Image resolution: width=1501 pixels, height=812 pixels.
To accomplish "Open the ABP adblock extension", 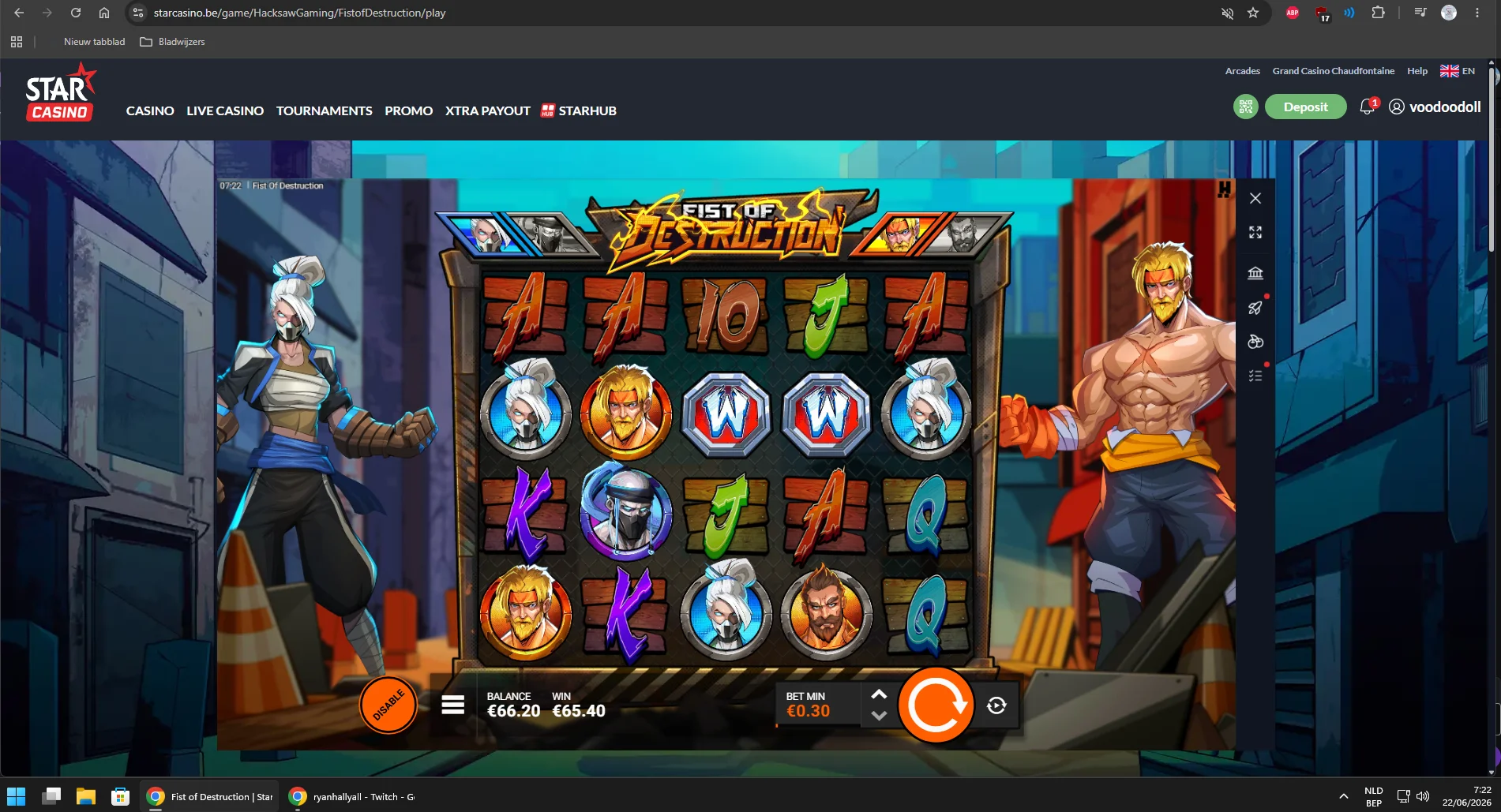I will pyautogui.click(x=1293, y=13).
